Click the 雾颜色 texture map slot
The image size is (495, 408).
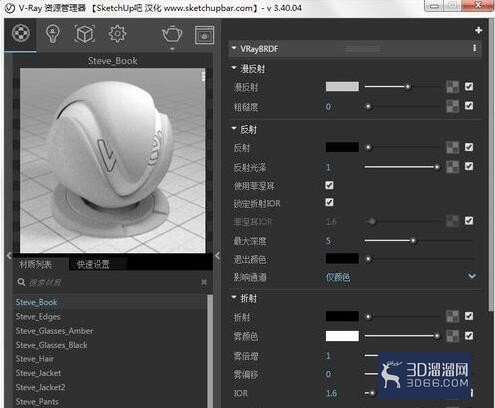(x=453, y=336)
